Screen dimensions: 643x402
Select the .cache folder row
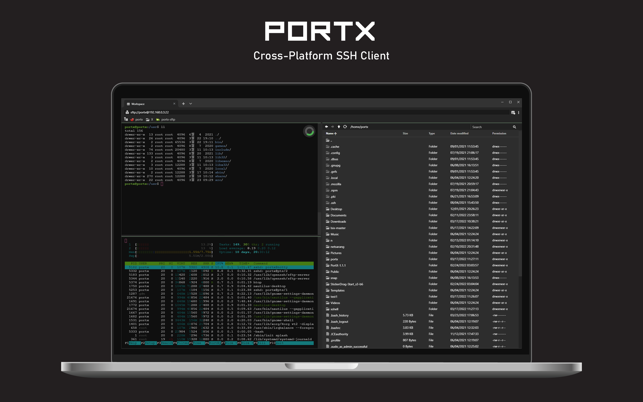(421, 146)
